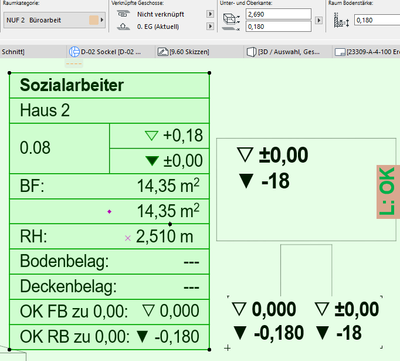The image size is (400, 361).
Task: Focus the Raum Bodenstärke field 0,180
Action: [x=377, y=20]
